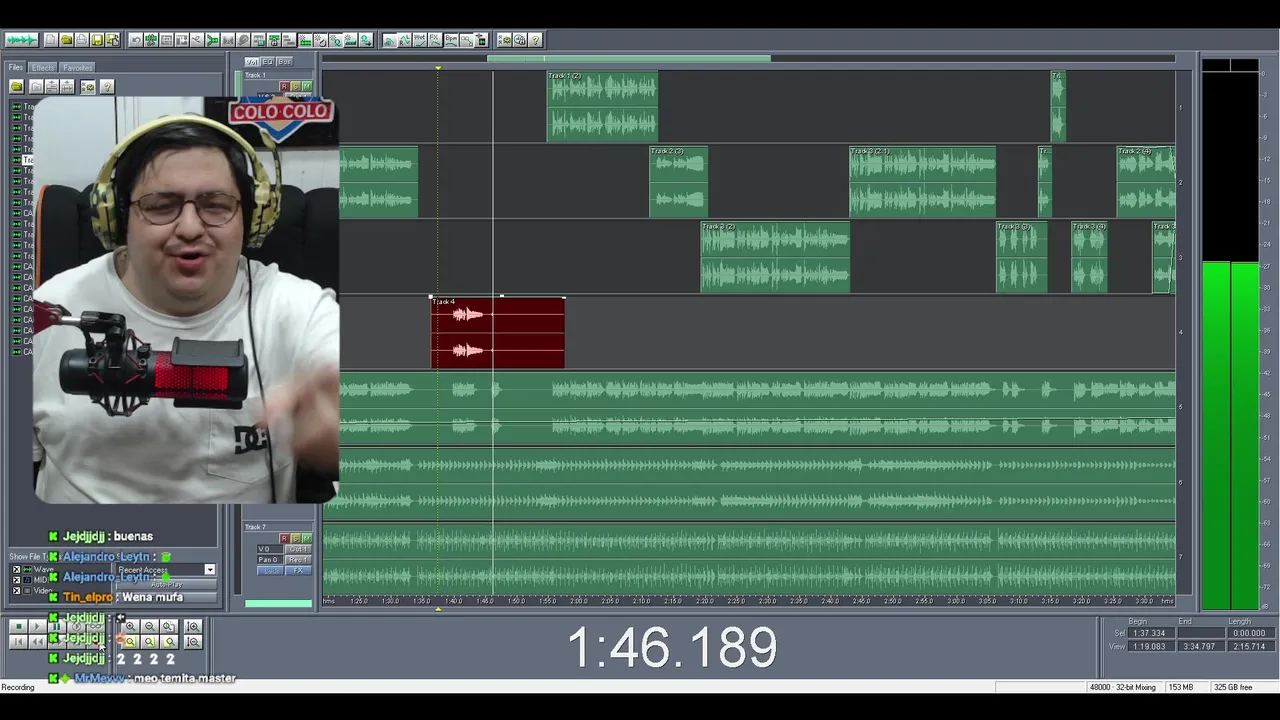
Task: Solo Track 1 with its yellow S button
Action: pyautogui.click(x=296, y=86)
